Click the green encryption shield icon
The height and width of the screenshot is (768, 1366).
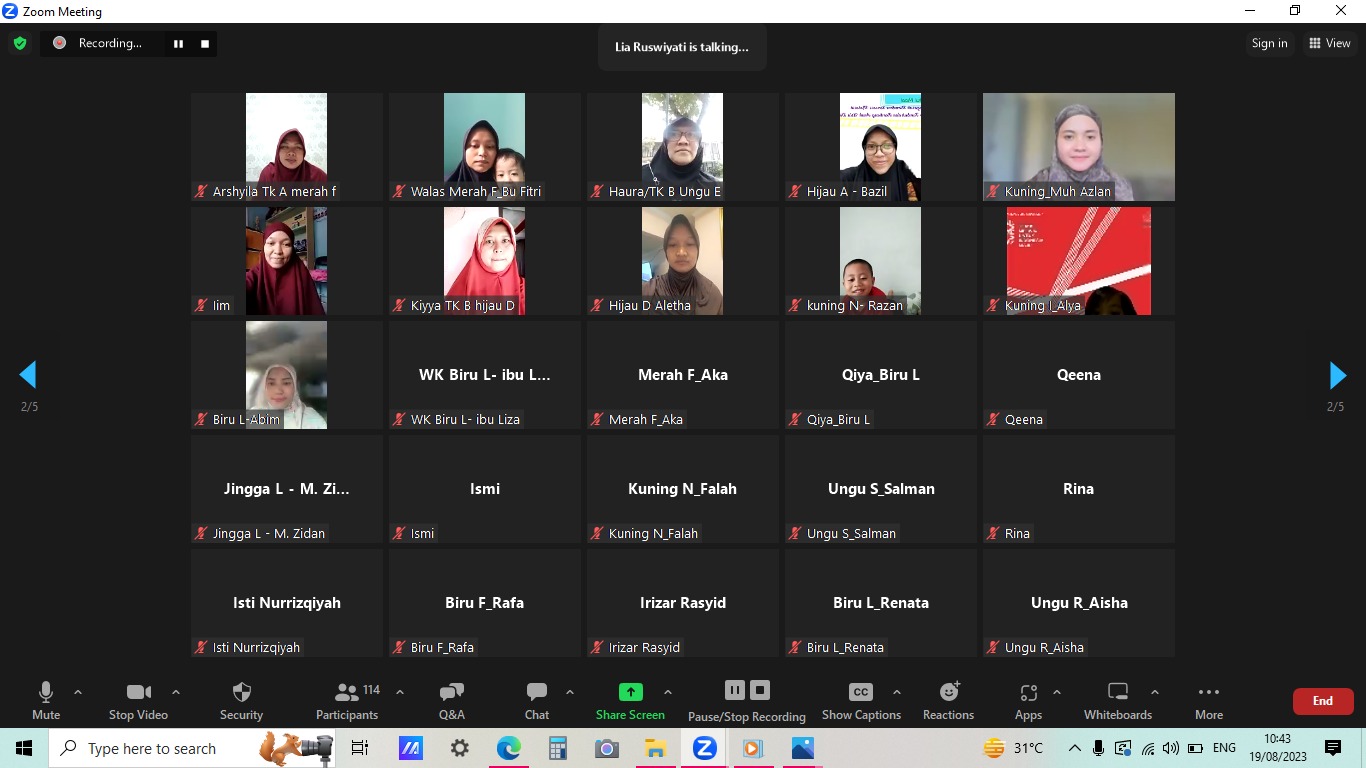click(x=19, y=43)
